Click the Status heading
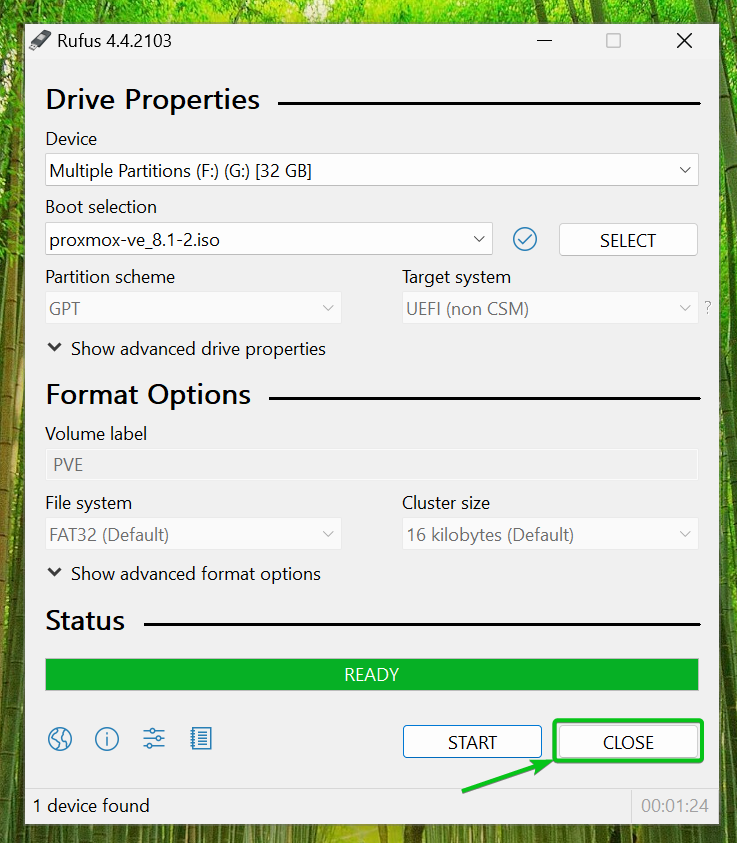This screenshot has height=843, width=737. (85, 620)
